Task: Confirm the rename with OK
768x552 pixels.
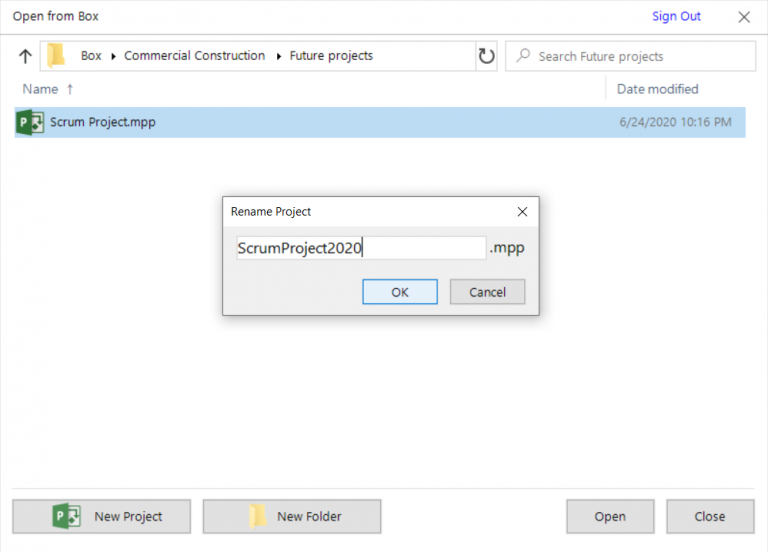Action: [x=400, y=292]
